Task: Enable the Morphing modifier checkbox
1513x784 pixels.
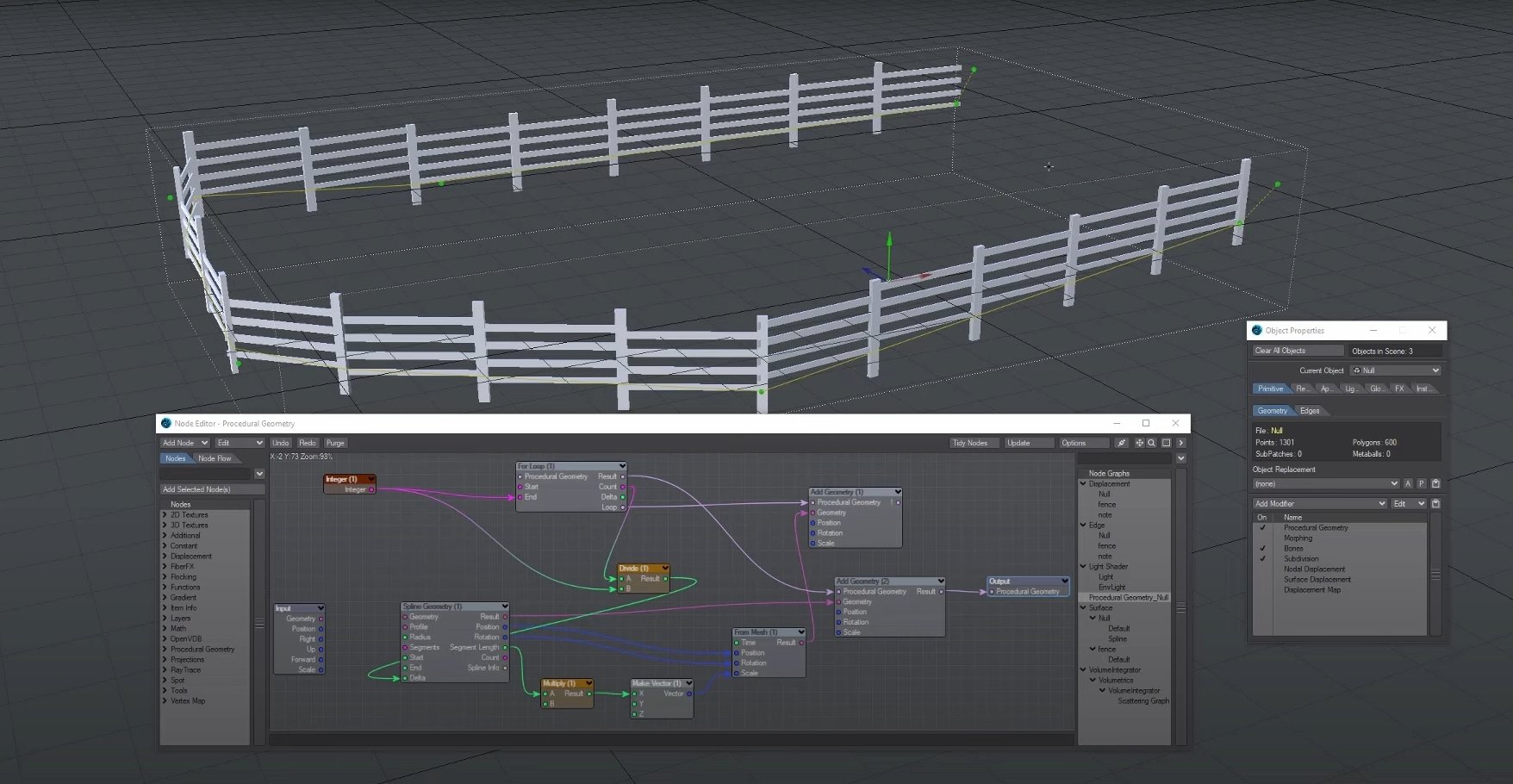Action: (x=1262, y=537)
